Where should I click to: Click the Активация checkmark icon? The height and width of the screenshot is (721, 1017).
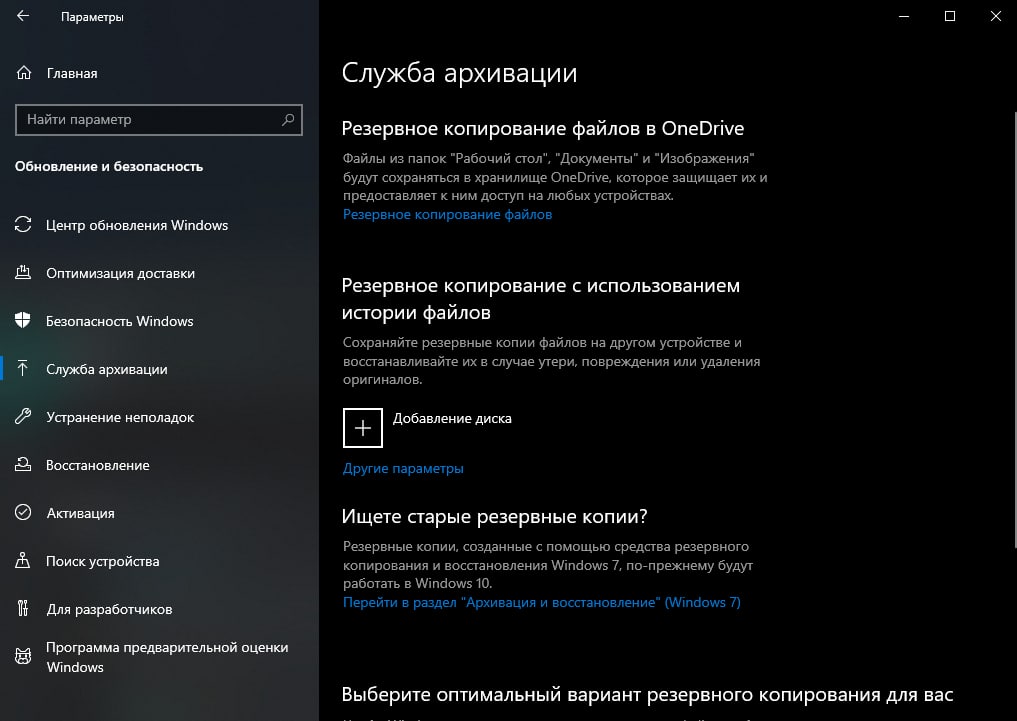(x=23, y=512)
